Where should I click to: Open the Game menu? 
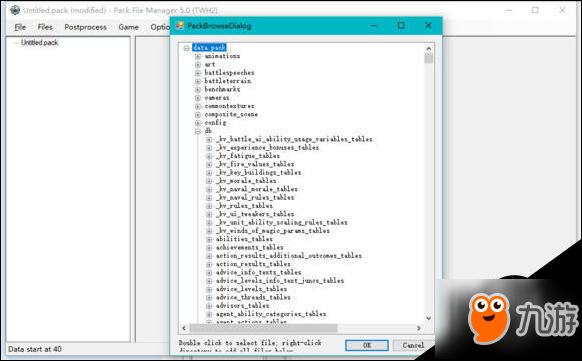(x=128, y=27)
